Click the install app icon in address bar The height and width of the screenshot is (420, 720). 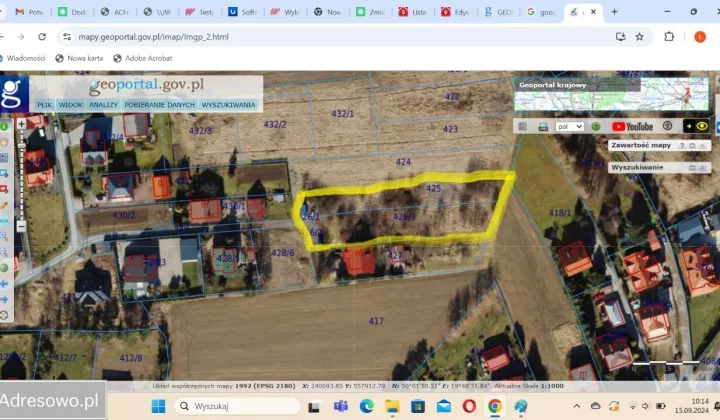(621, 37)
